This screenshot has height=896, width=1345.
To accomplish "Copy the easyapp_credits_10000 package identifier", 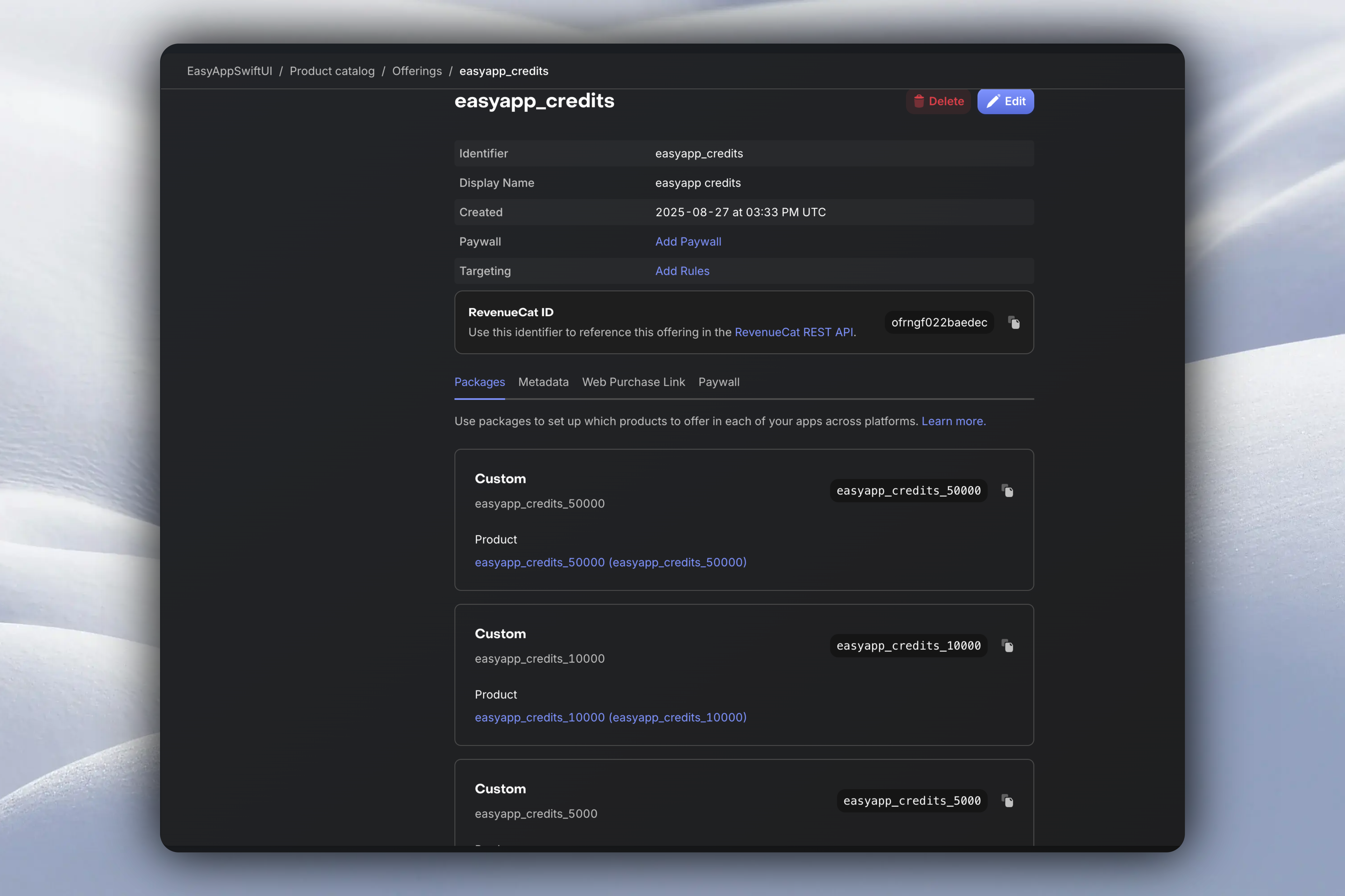I will tap(1007, 646).
